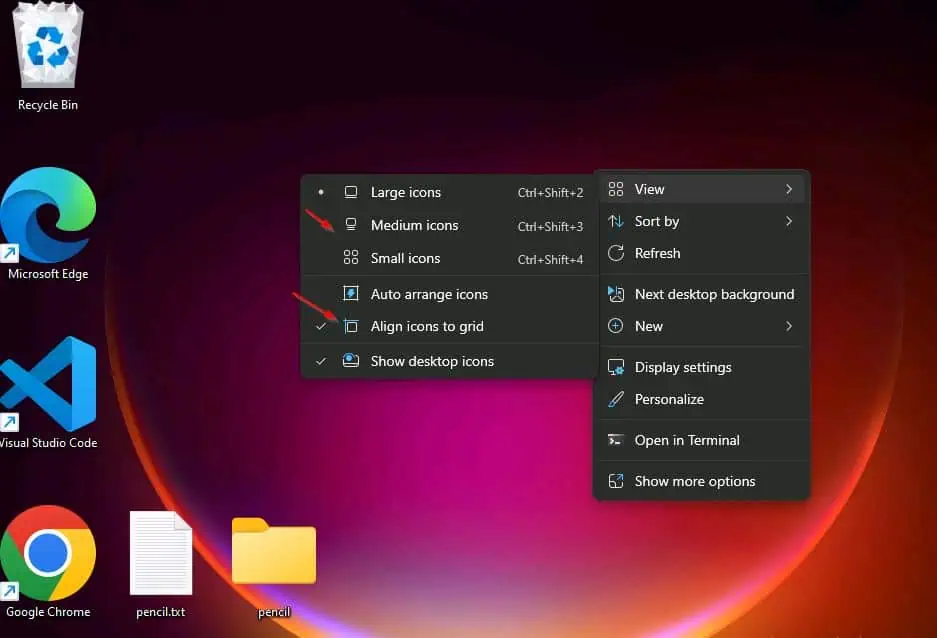Click the Sort by arrows icon
Image resolution: width=937 pixels, height=638 pixels.
[616, 222]
